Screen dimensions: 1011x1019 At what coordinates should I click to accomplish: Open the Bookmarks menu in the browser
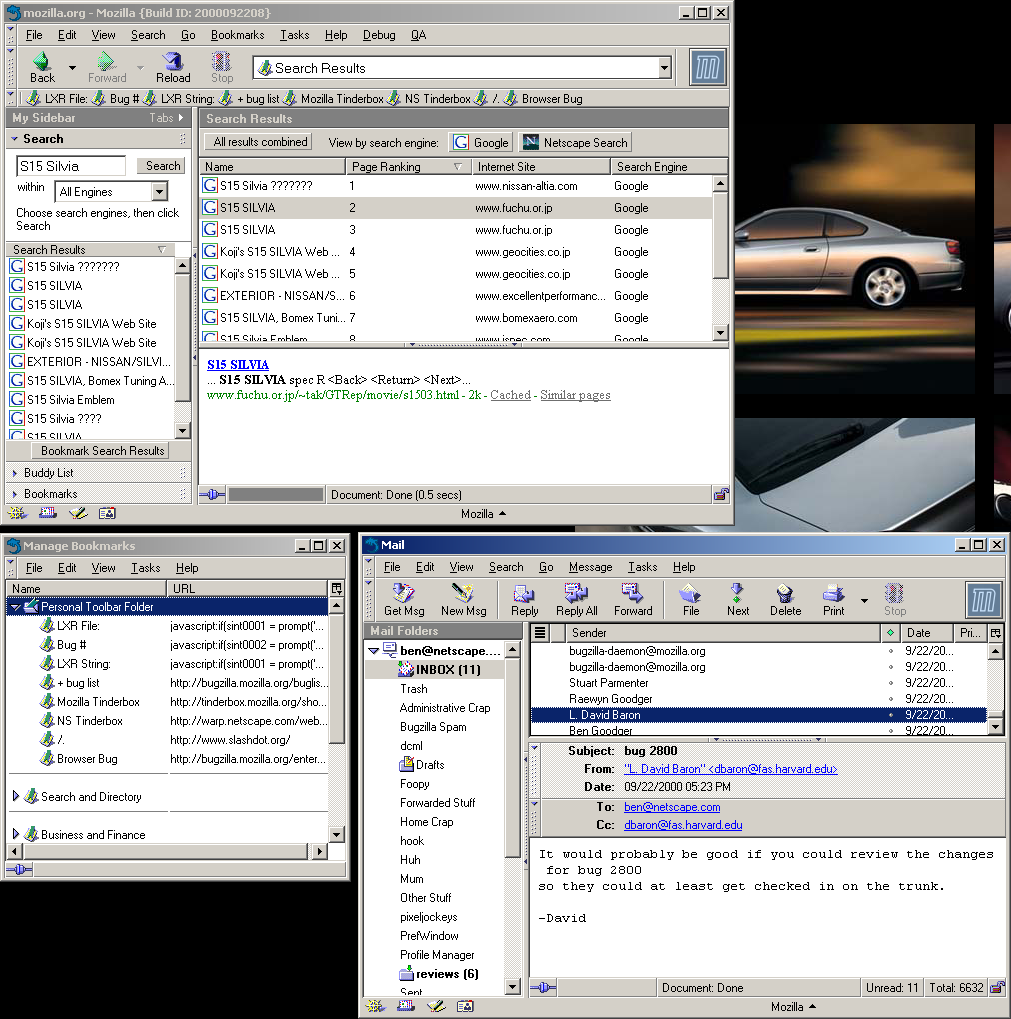click(x=237, y=35)
